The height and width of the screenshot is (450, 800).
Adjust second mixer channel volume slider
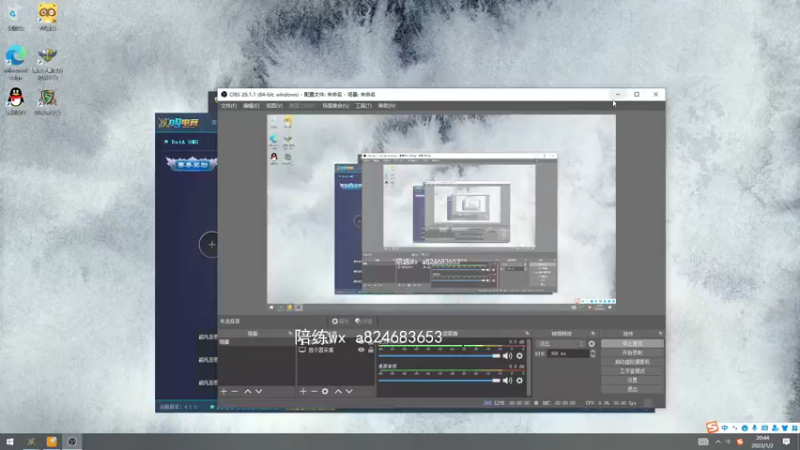439,381
